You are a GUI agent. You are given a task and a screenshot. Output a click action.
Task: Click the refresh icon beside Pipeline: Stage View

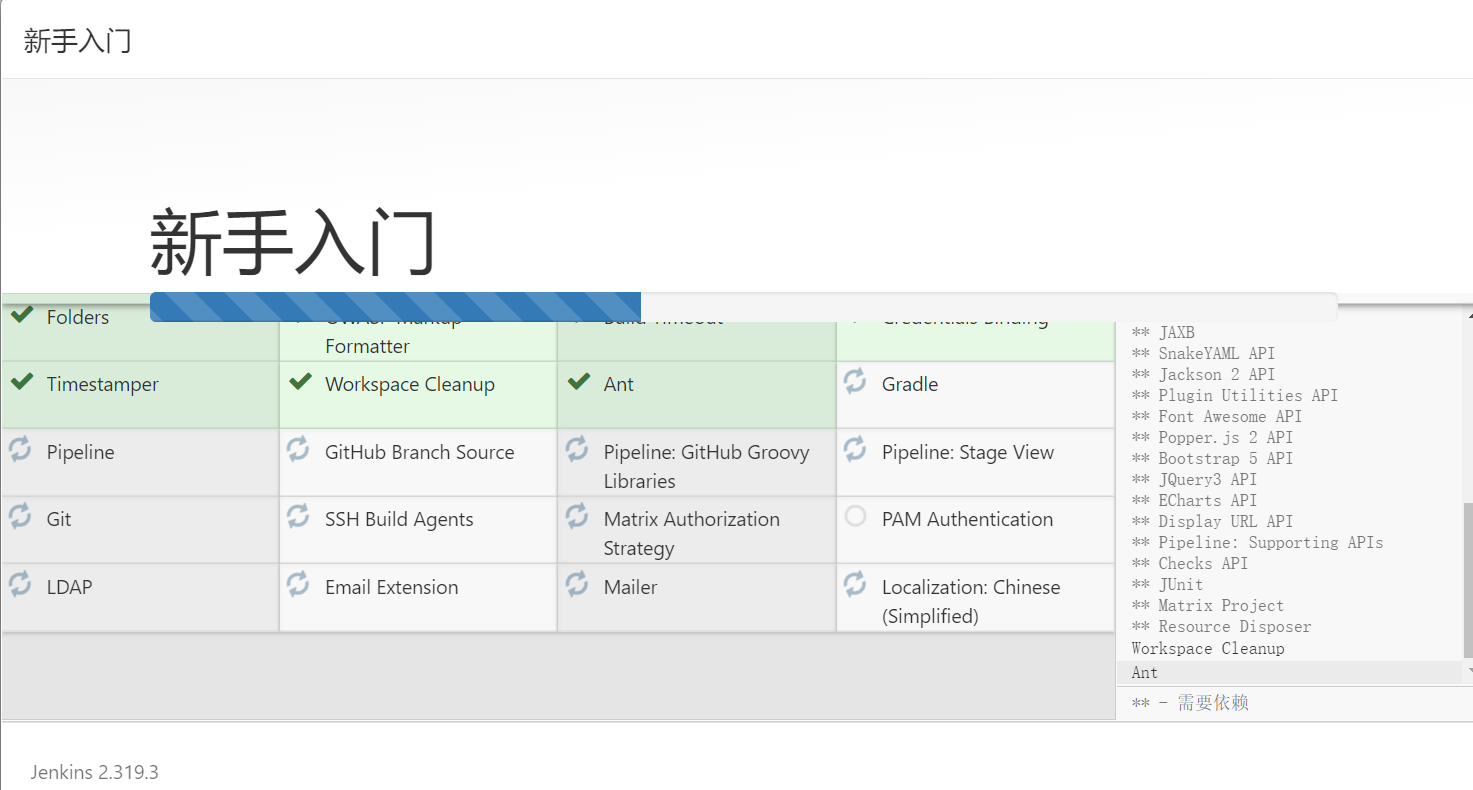coord(855,449)
